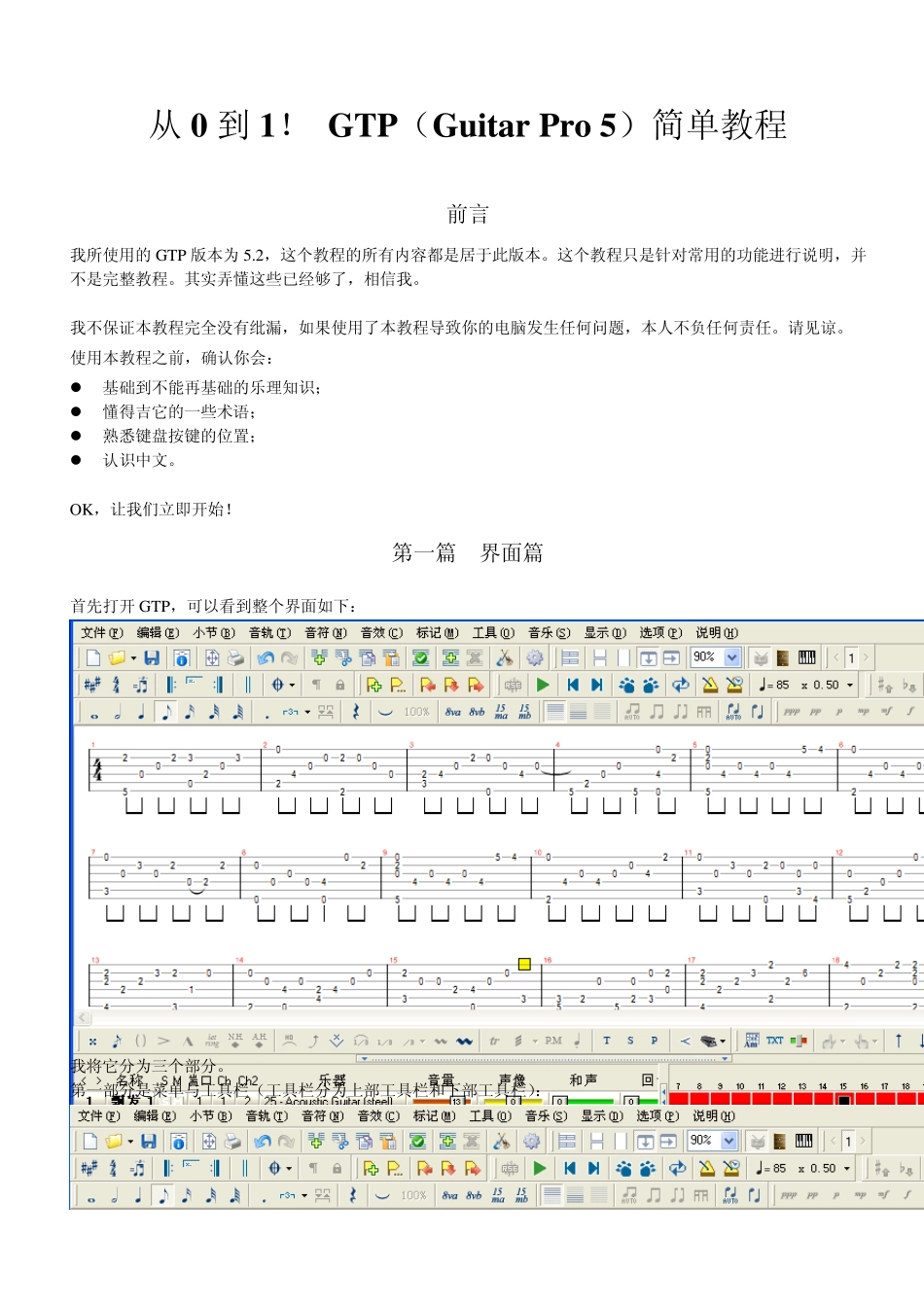924x1307 pixels.
Task: Open 音效(C) menu in upper screenshot
Action: click(x=381, y=632)
